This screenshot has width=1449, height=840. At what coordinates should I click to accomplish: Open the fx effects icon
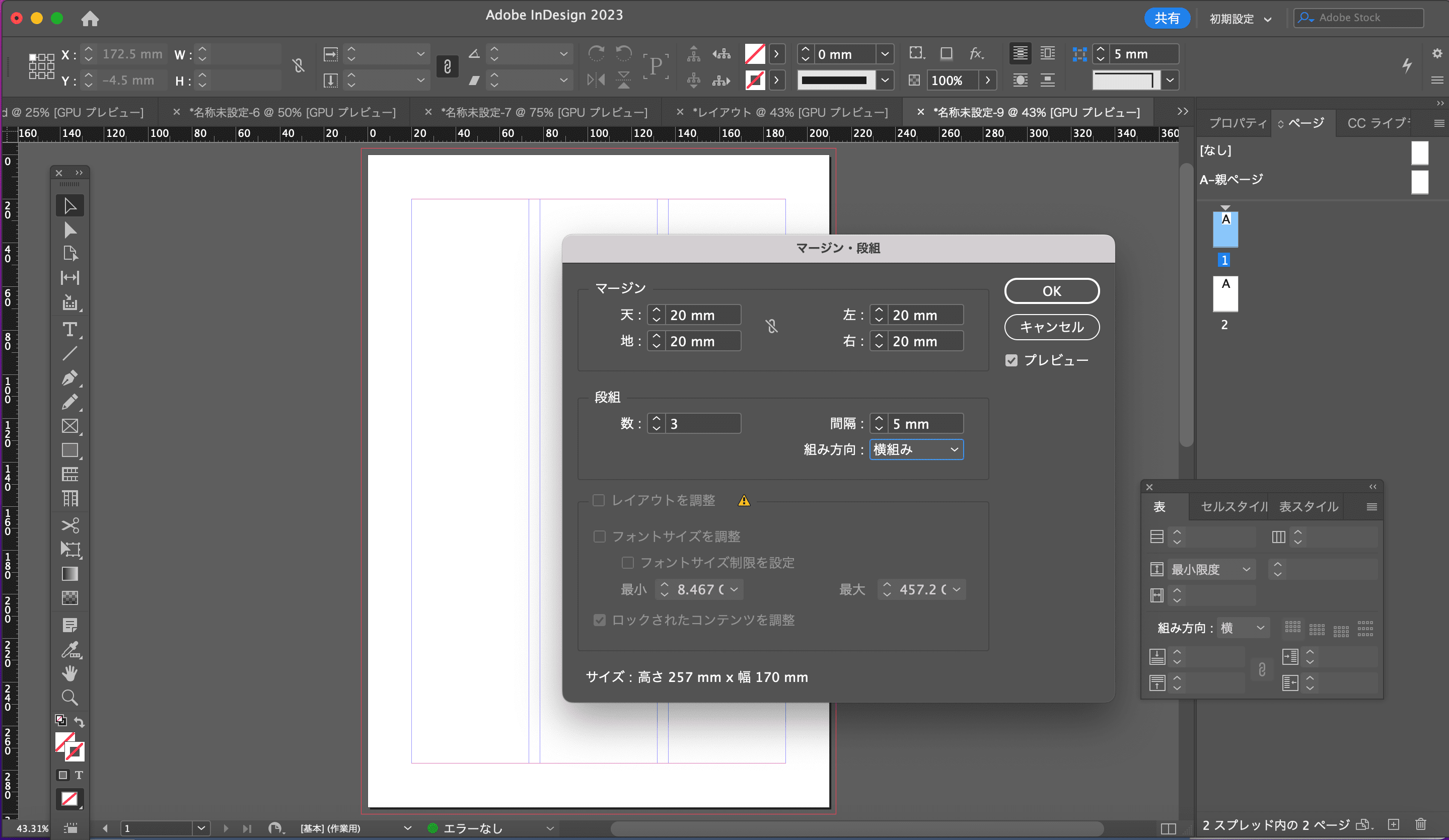976,53
